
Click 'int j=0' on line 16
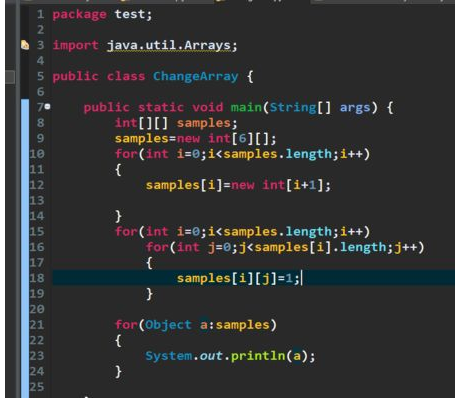pos(204,247)
